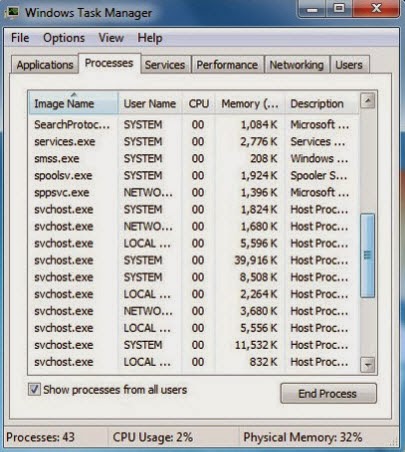This screenshot has height=452, width=405.
Task: Select the SearchProtoc... process row
Action: [x=194, y=125]
